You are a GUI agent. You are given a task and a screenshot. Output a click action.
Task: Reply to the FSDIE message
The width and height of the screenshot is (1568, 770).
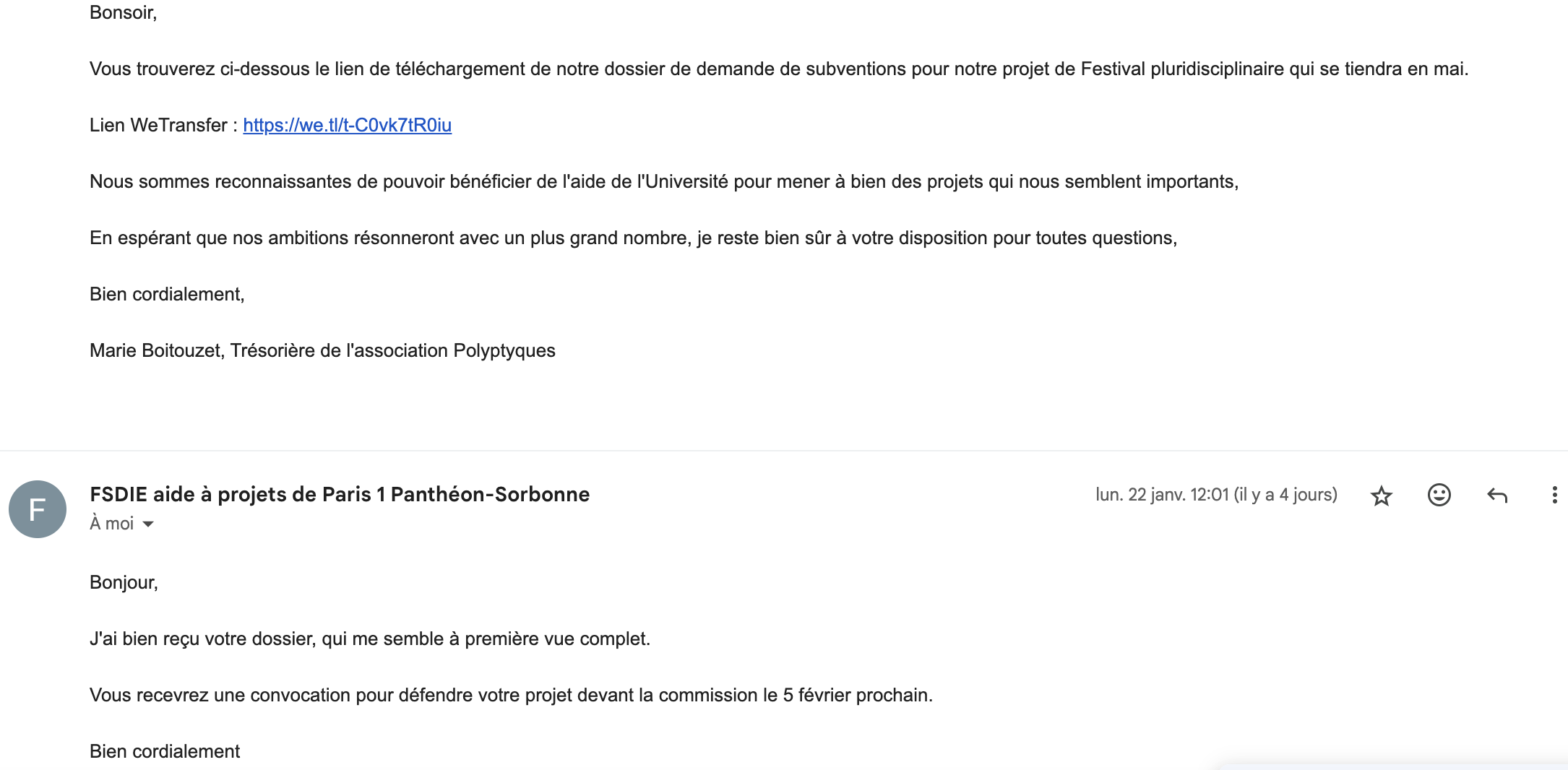(x=1496, y=496)
